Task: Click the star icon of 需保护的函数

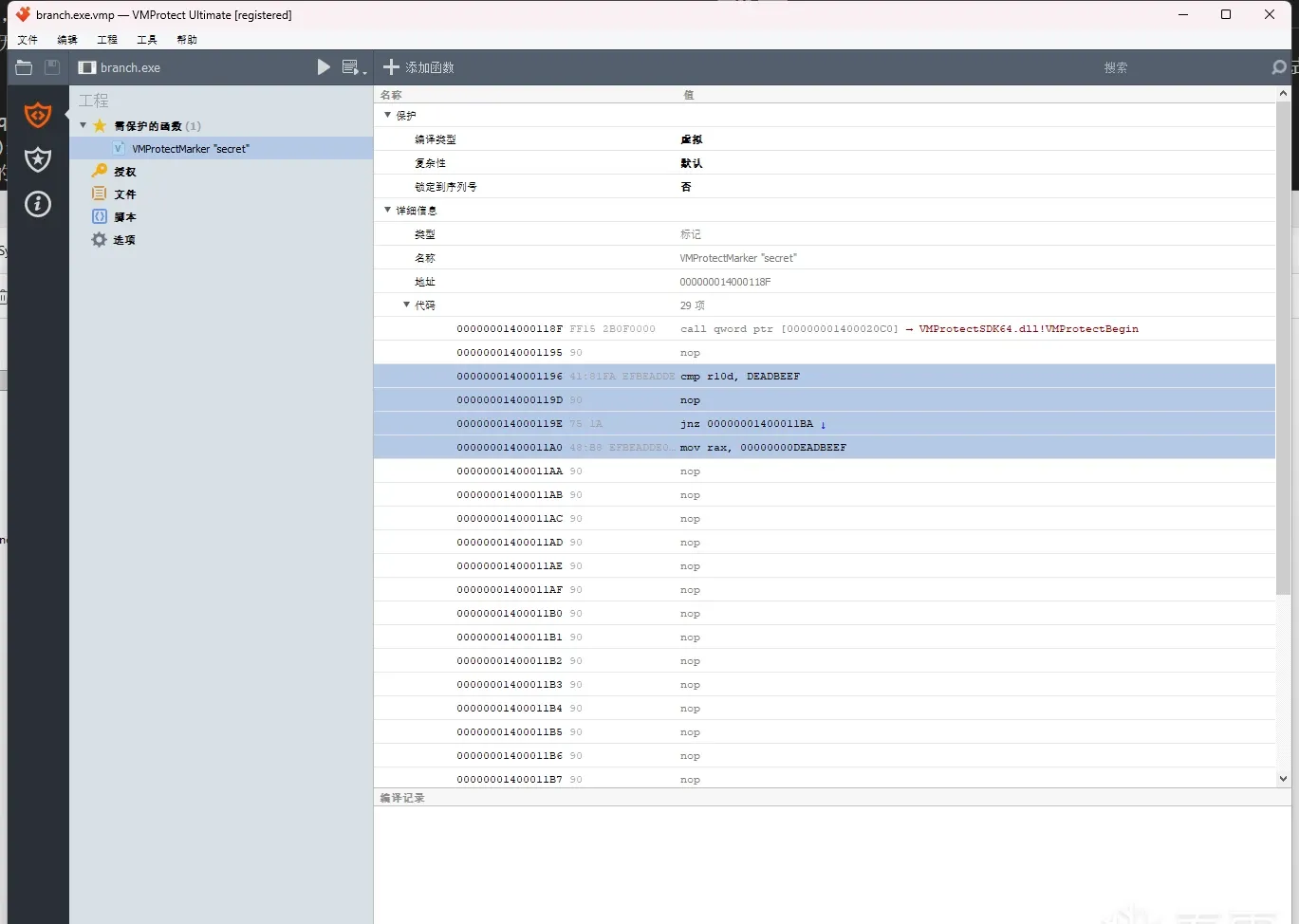Action: tap(100, 125)
